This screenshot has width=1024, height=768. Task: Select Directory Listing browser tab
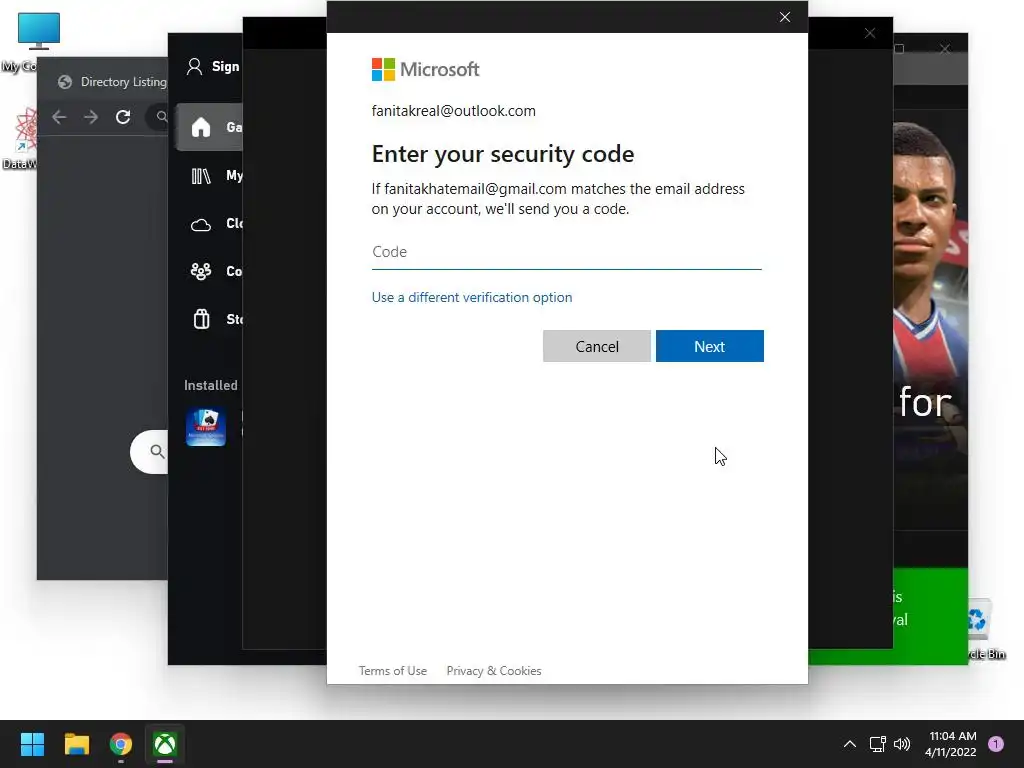coord(112,82)
